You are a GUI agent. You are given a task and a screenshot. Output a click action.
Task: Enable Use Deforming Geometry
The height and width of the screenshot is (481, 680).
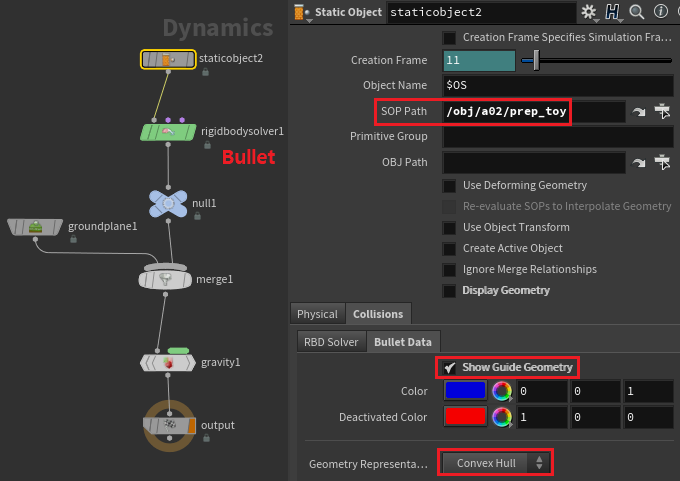coord(449,186)
